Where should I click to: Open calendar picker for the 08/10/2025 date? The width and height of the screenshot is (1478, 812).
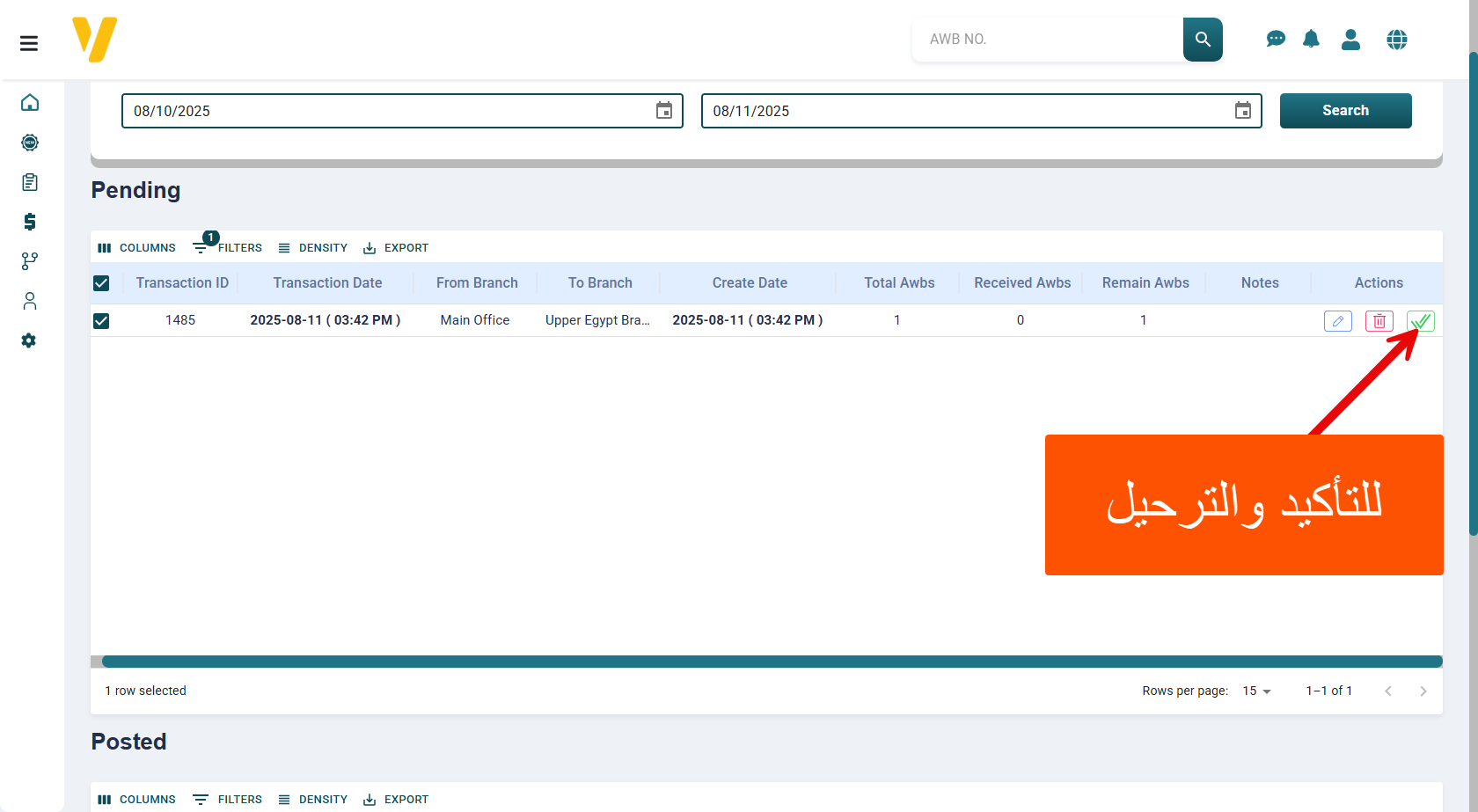[x=664, y=111]
